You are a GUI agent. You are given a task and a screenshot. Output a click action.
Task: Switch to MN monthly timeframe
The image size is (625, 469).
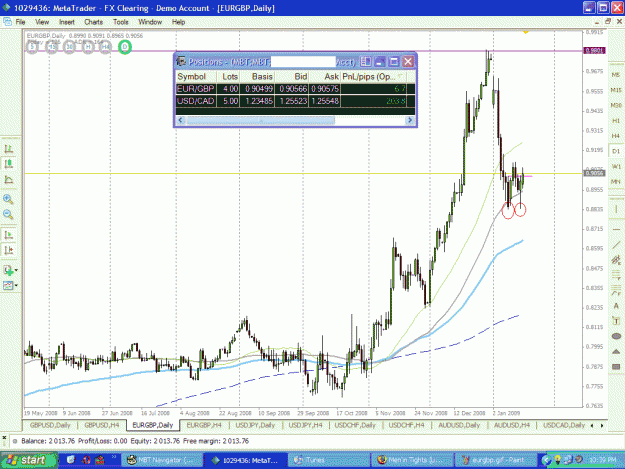[616, 181]
